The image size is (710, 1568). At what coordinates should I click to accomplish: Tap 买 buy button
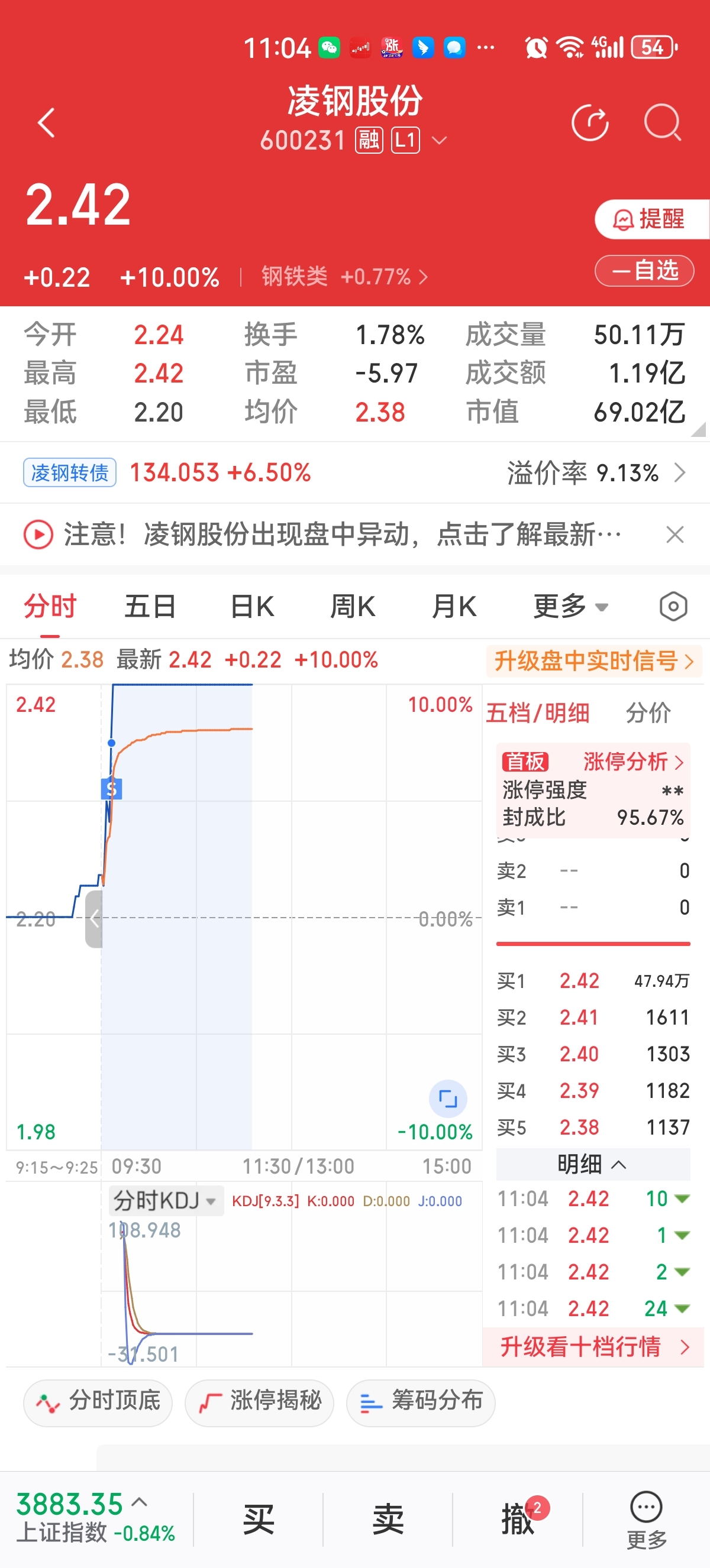click(258, 1520)
